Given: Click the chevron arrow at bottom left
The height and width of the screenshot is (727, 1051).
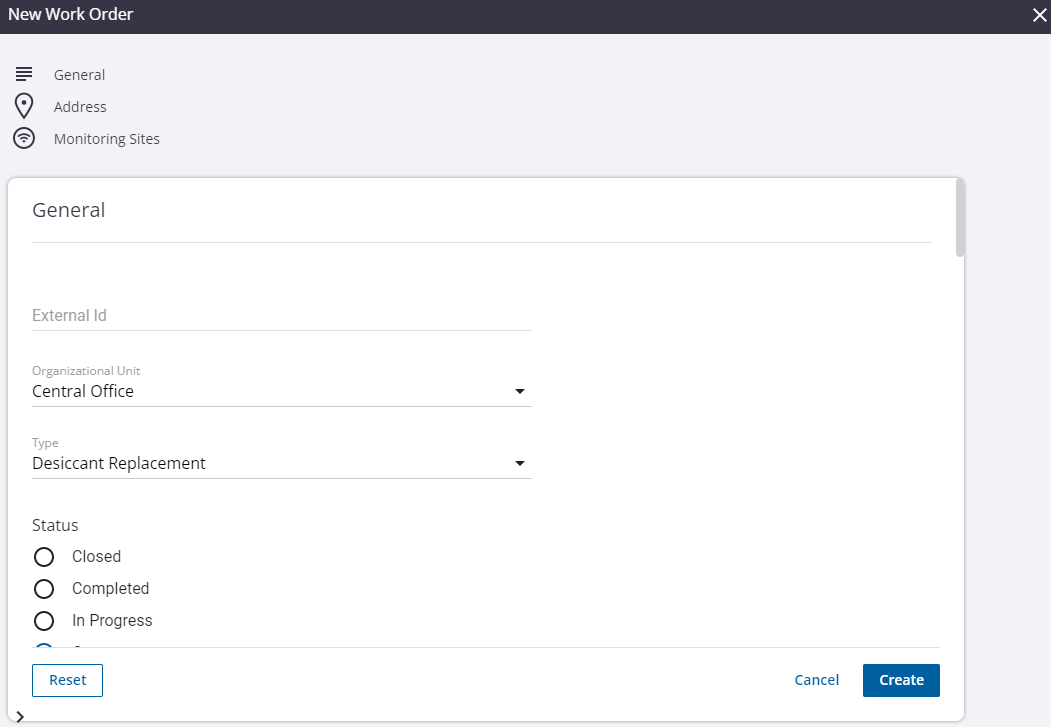Looking at the screenshot, I should pos(20,717).
